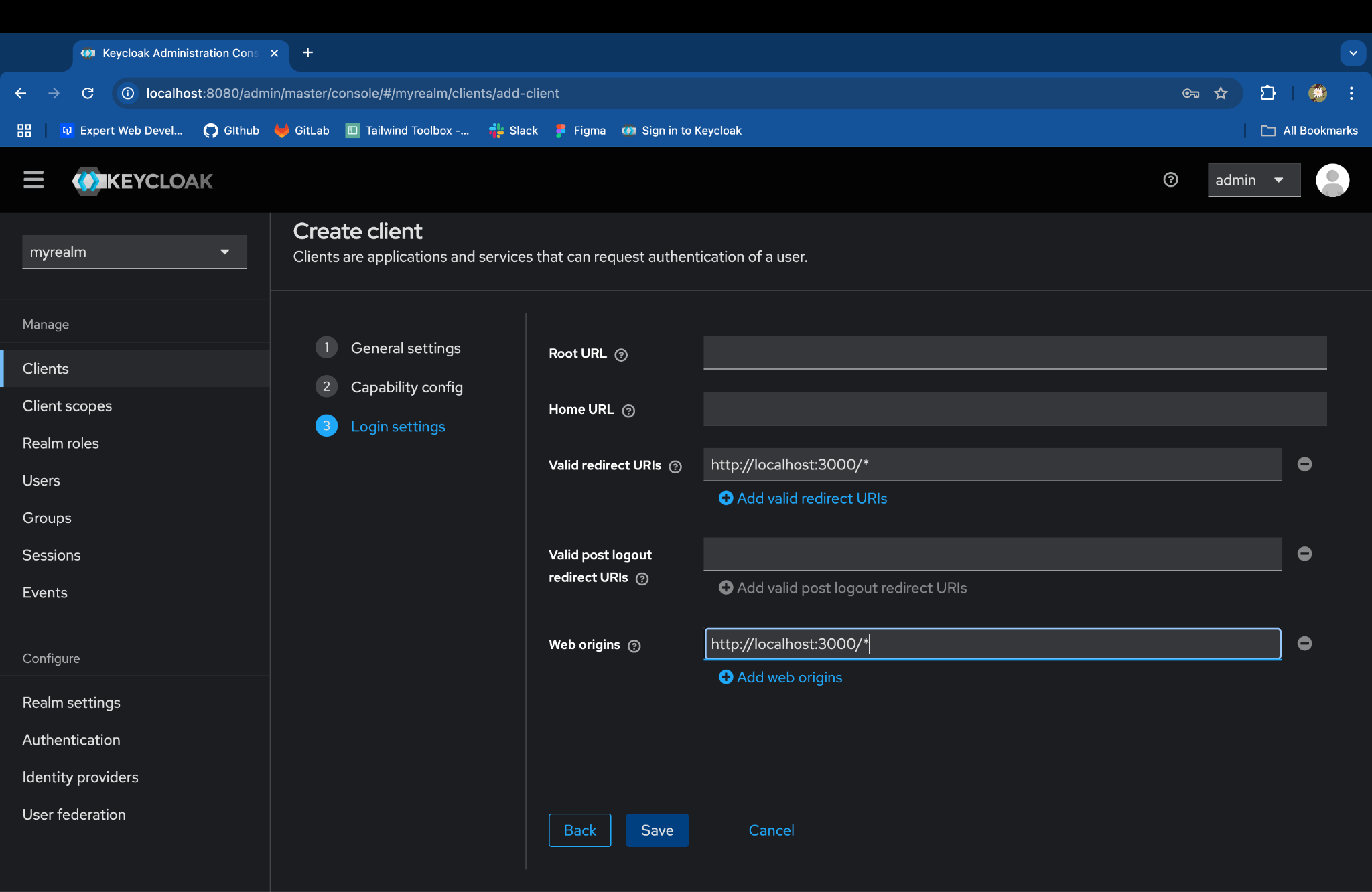Remove the Valid redirect URIs entry
The width and height of the screenshot is (1372, 892).
[x=1304, y=464]
